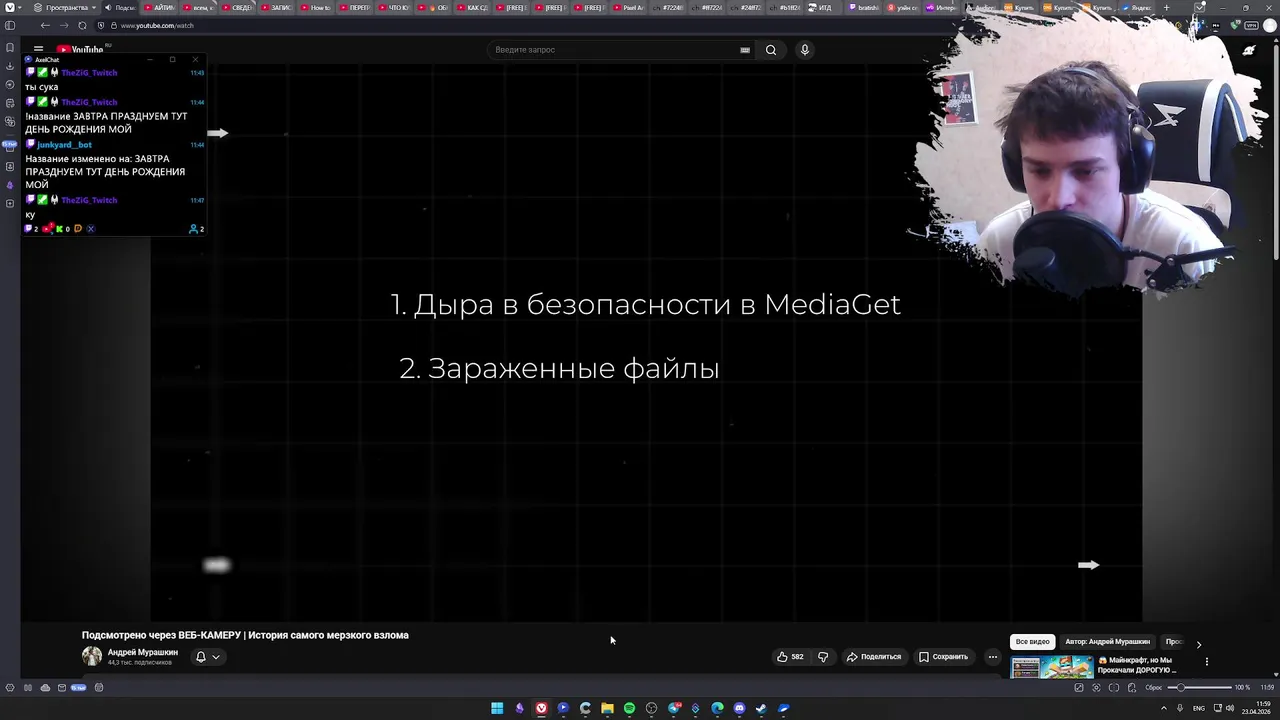Open Spotify from the taskbar
This screenshot has width=1280, height=720.
point(629,708)
